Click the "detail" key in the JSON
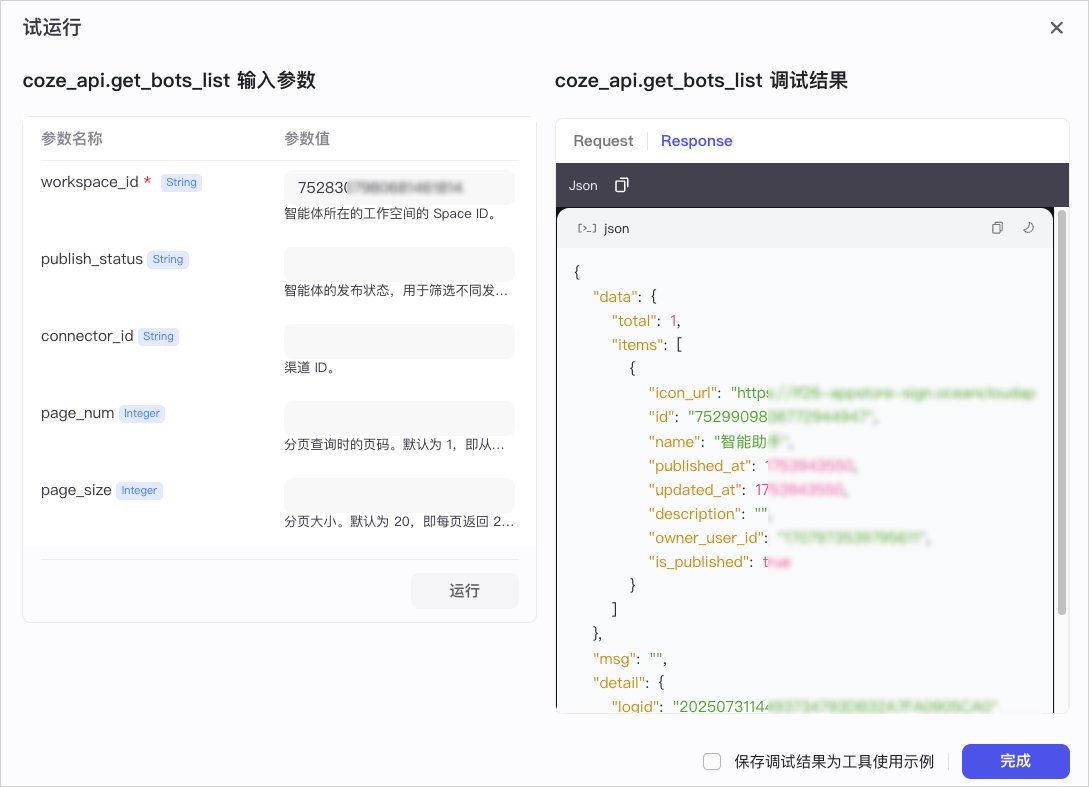This screenshot has width=1089, height=787. coord(620,683)
